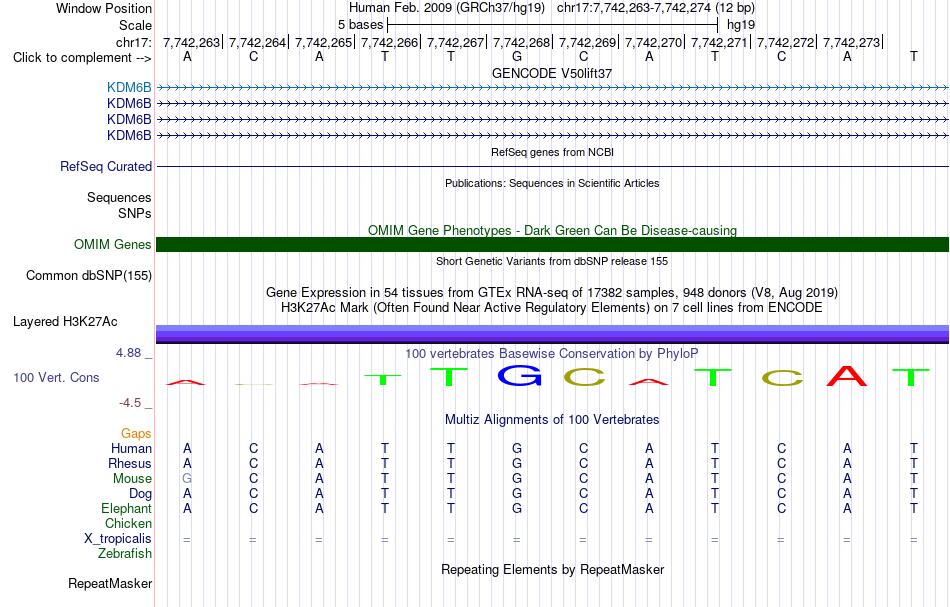
Task: Click position label 7,742,268 on ruler
Action: coord(521,42)
